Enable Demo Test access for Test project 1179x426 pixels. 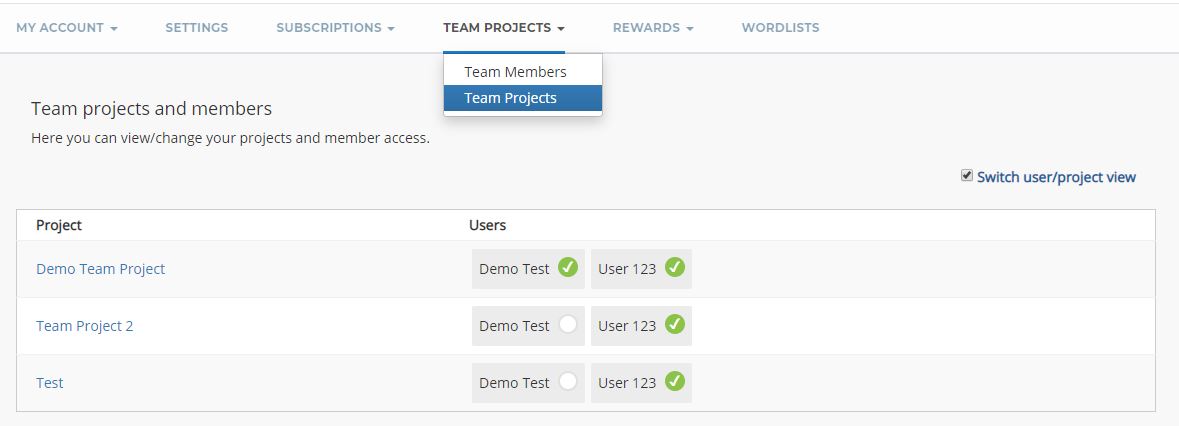click(x=568, y=382)
